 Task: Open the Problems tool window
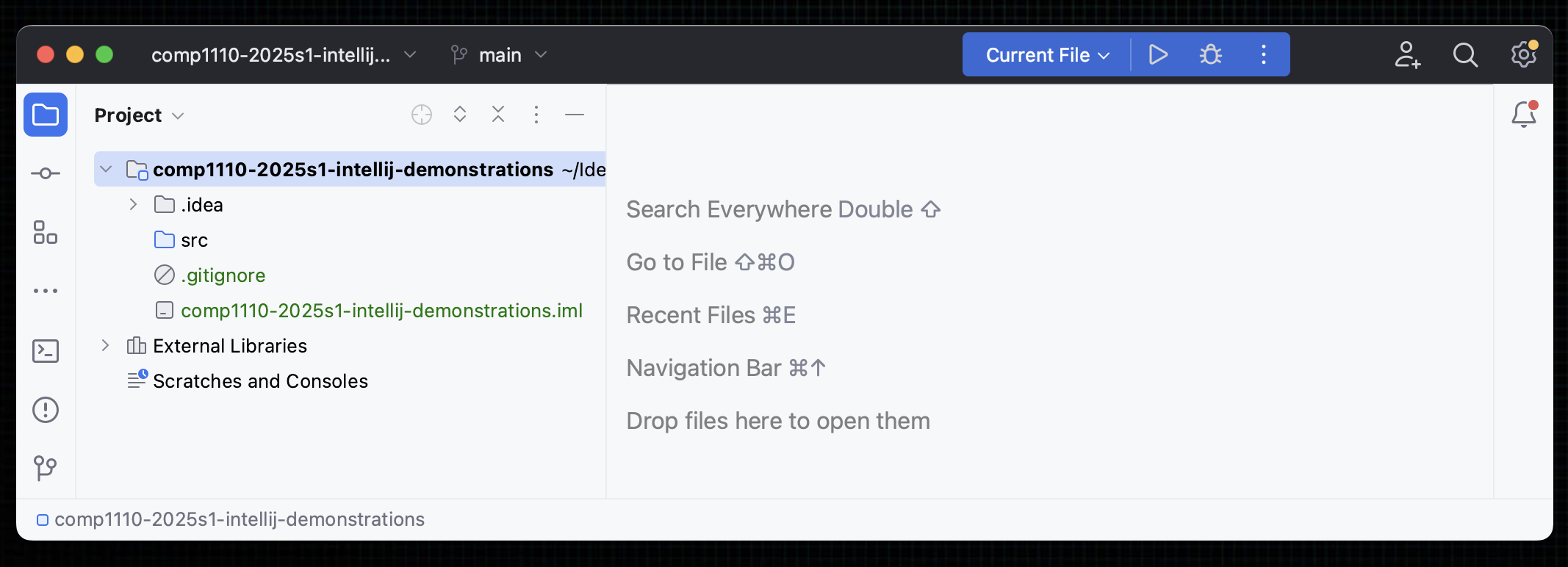coord(46,410)
